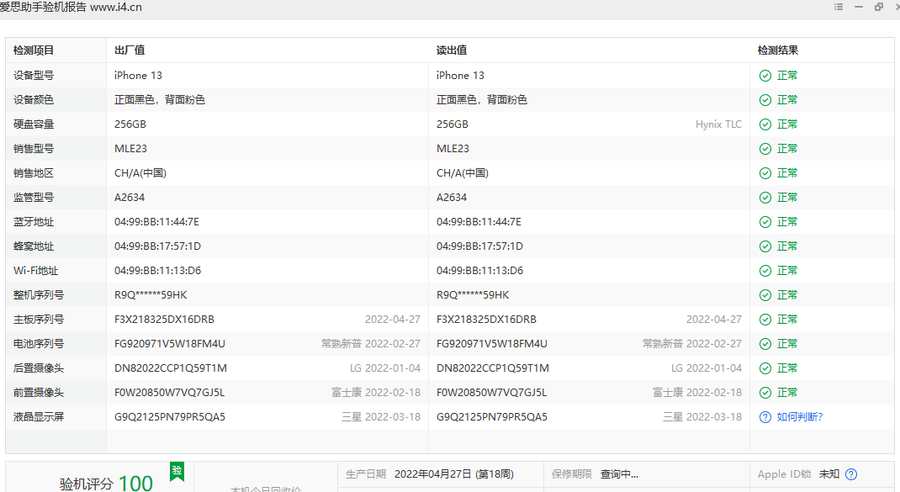Click the green check icon for 后置摄像头

click(x=765, y=369)
